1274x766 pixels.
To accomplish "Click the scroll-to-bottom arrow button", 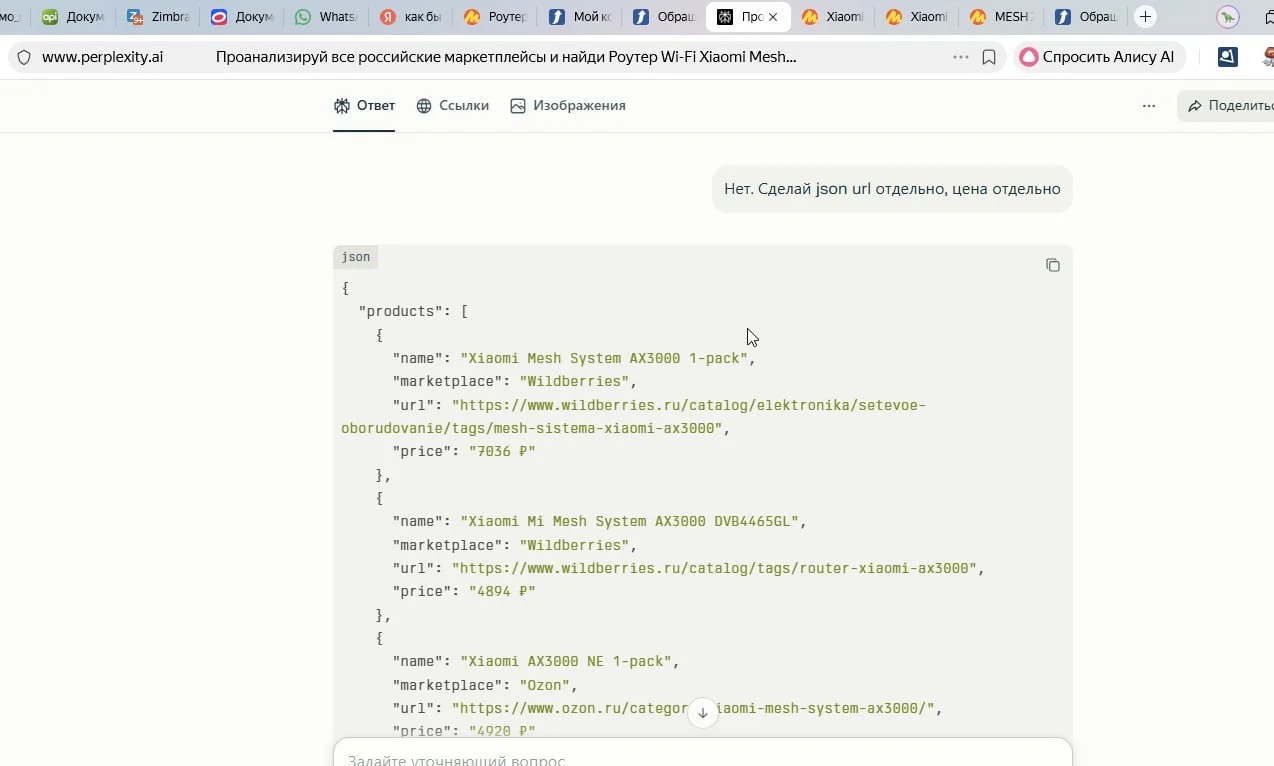I will click(x=702, y=713).
